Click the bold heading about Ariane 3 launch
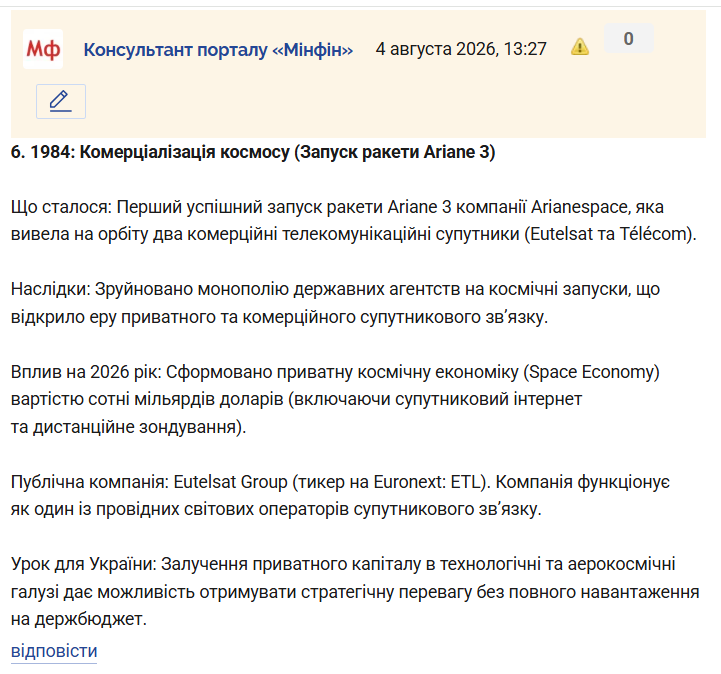 (253, 152)
